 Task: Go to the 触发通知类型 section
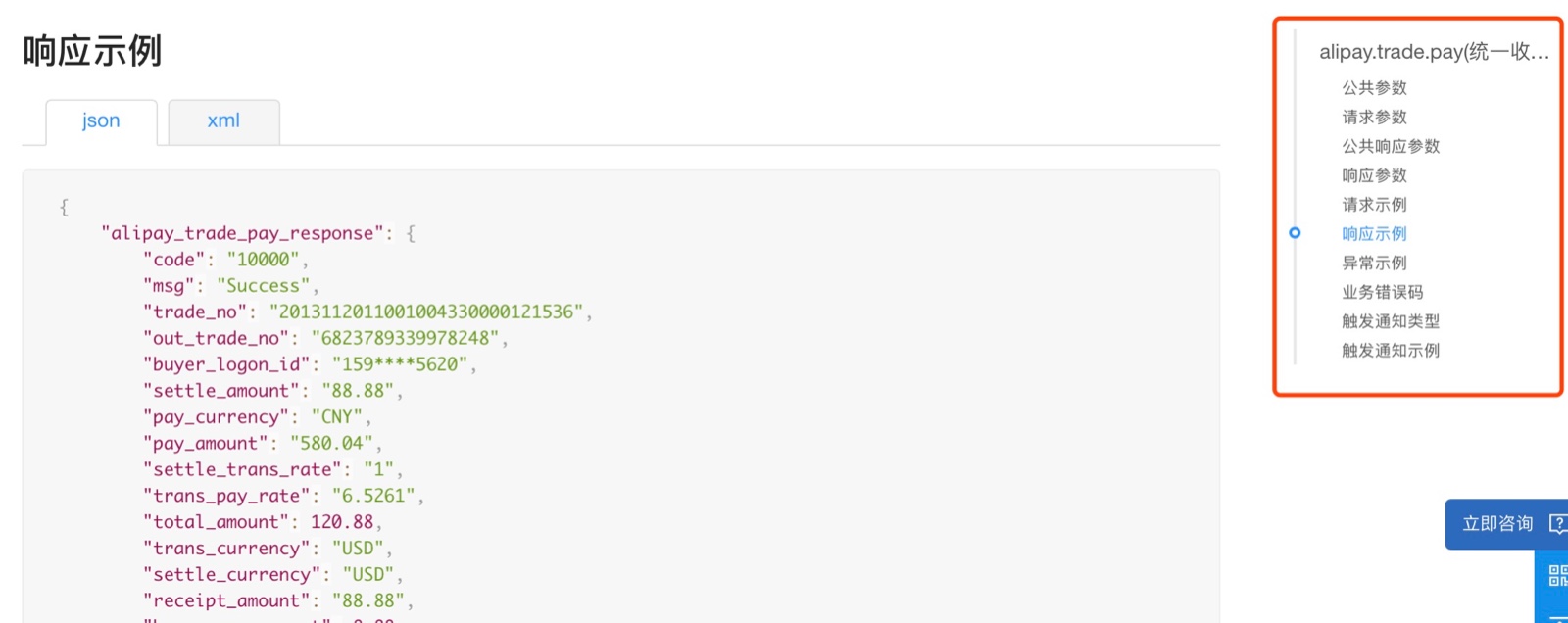coord(1391,321)
